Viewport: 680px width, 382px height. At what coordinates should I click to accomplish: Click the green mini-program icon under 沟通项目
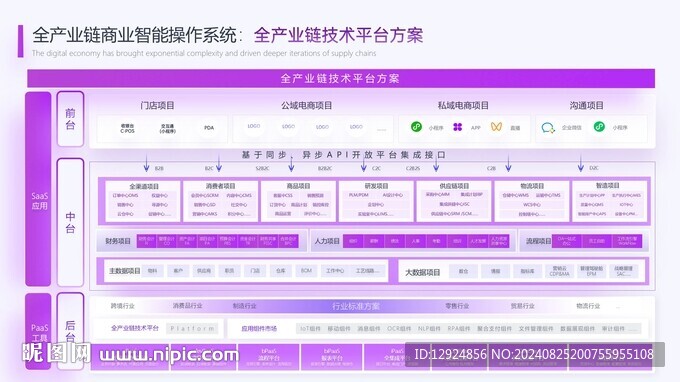[x=599, y=127]
